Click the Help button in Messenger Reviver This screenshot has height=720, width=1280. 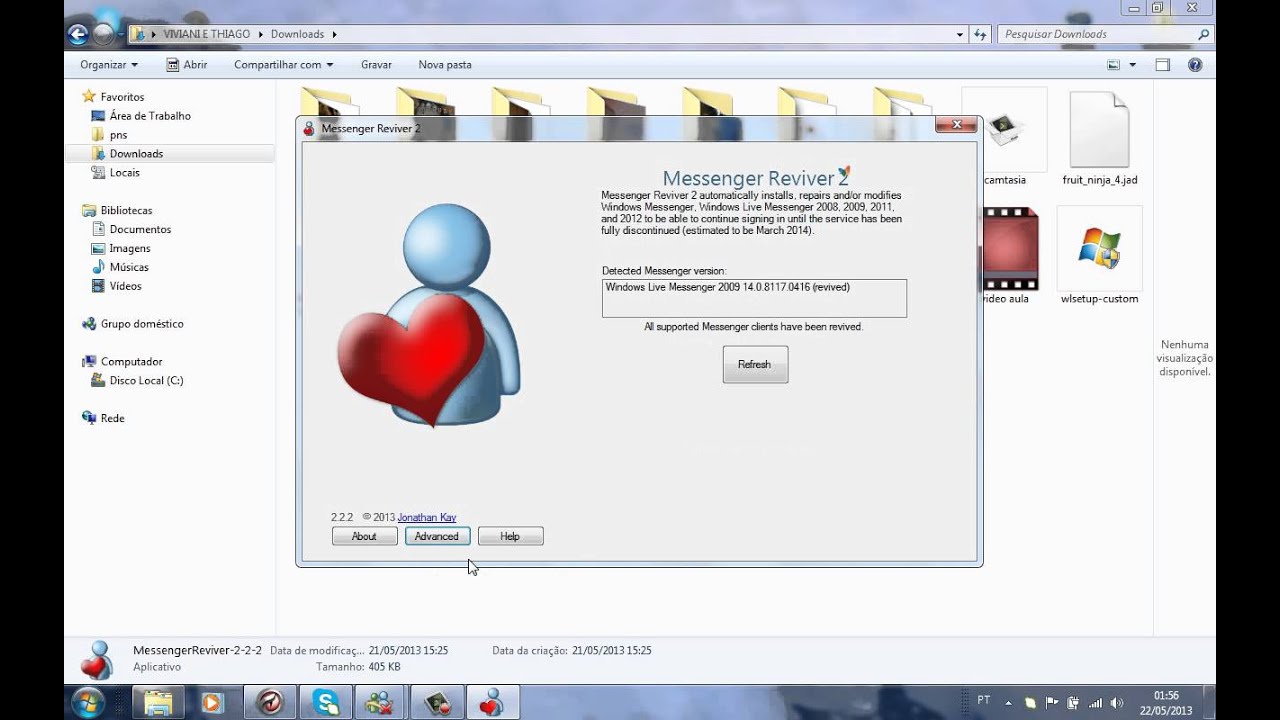[510, 536]
